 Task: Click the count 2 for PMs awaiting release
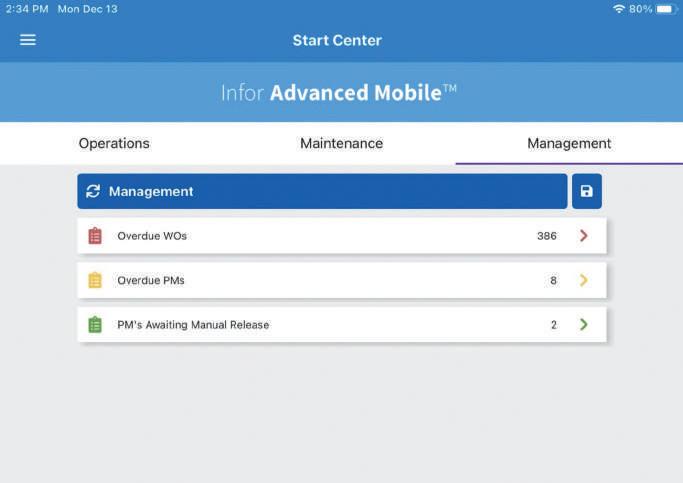554,325
